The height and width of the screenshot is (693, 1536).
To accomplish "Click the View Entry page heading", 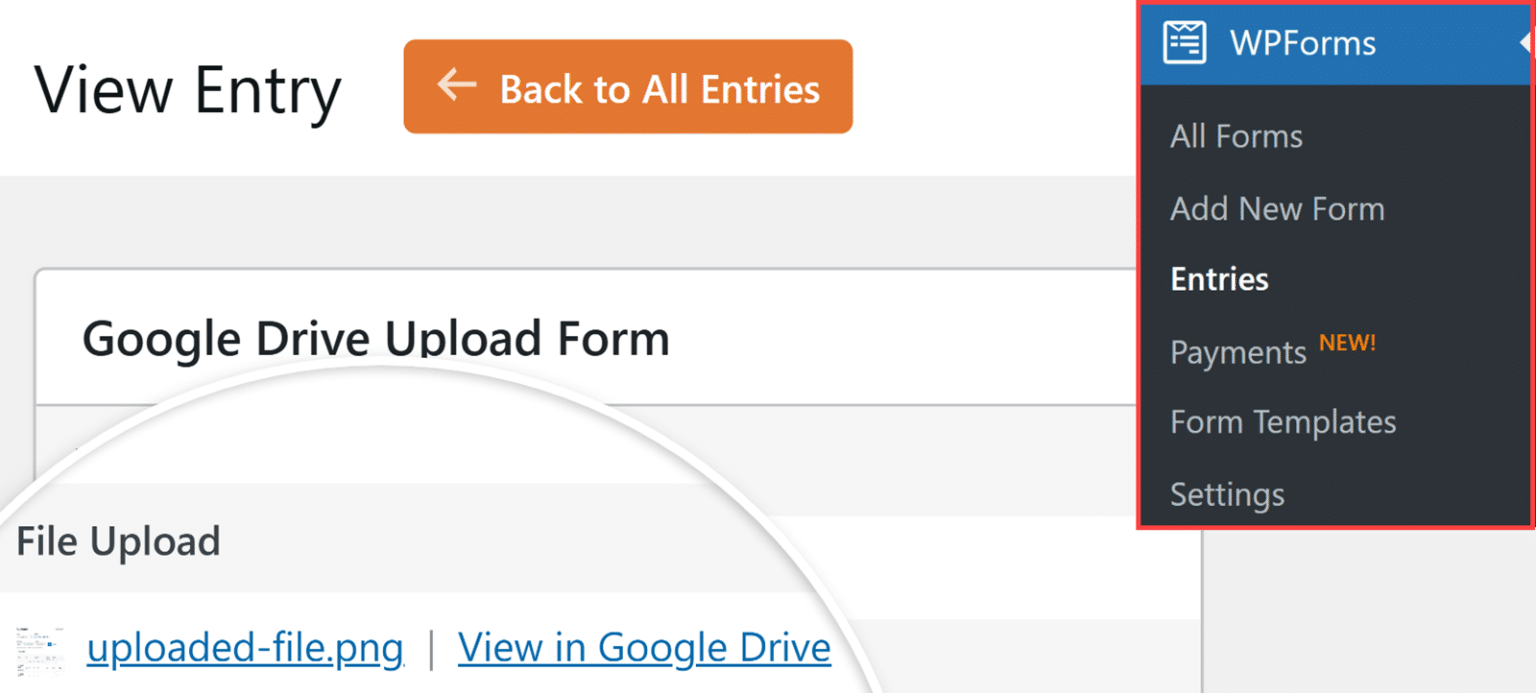I will (187, 88).
